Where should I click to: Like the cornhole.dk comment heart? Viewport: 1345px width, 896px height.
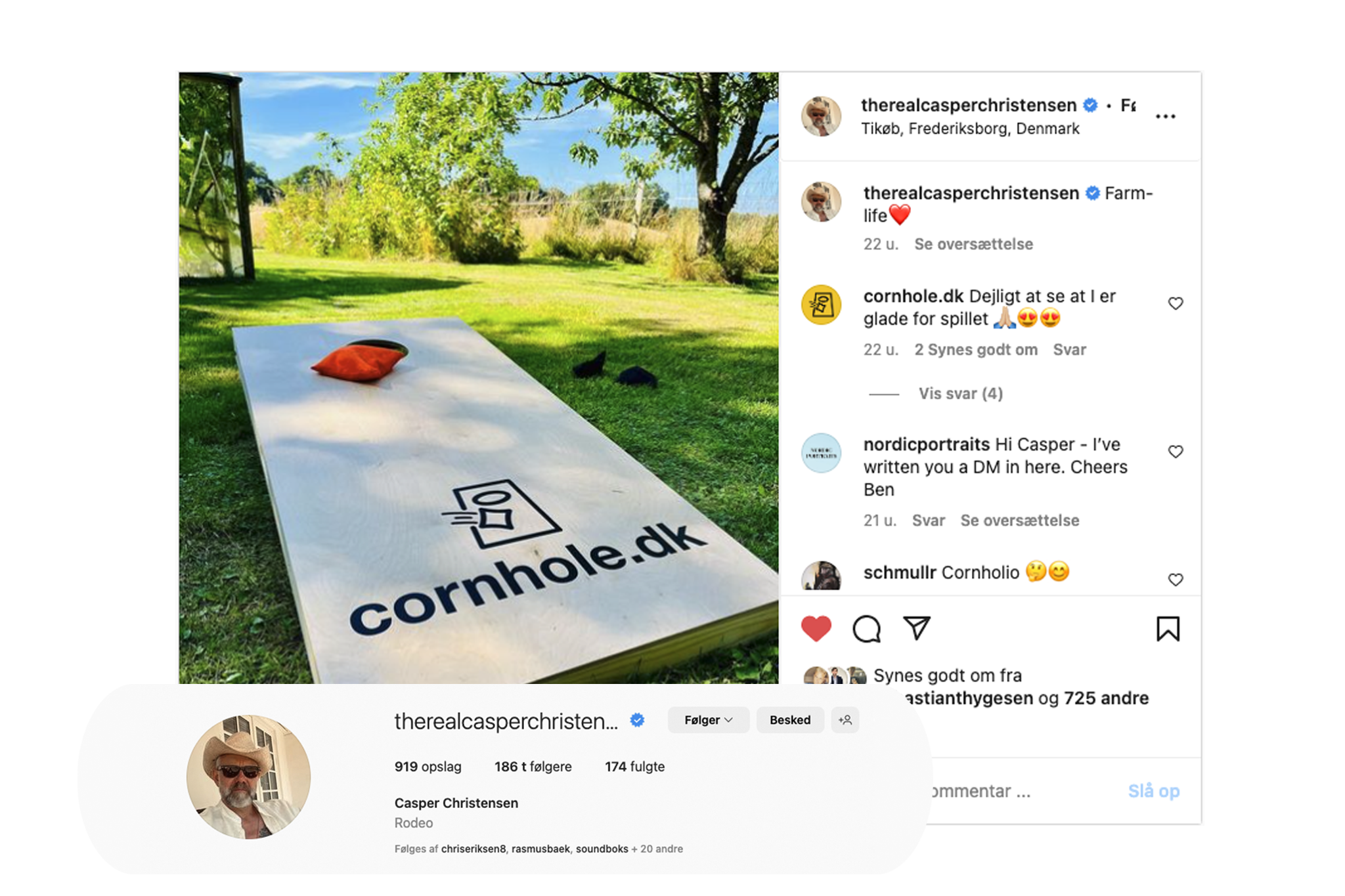pyautogui.click(x=1176, y=303)
